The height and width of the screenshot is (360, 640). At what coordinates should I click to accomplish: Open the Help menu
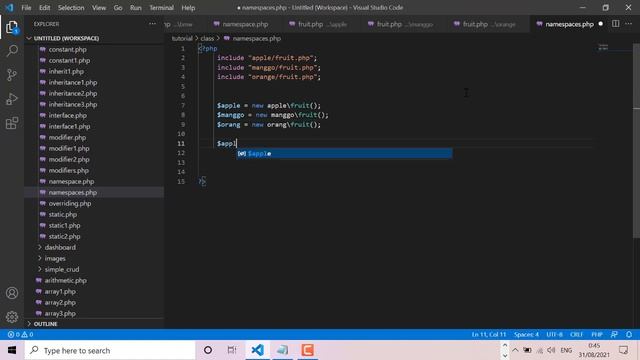188,8
